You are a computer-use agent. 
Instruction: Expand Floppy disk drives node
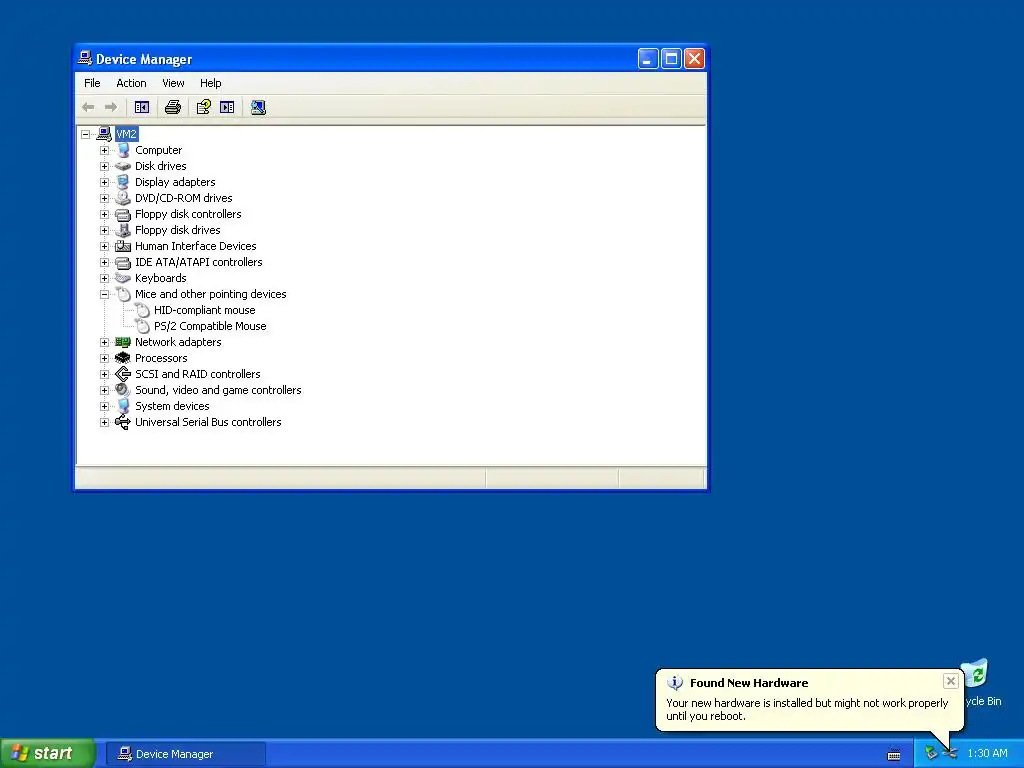[x=104, y=231]
